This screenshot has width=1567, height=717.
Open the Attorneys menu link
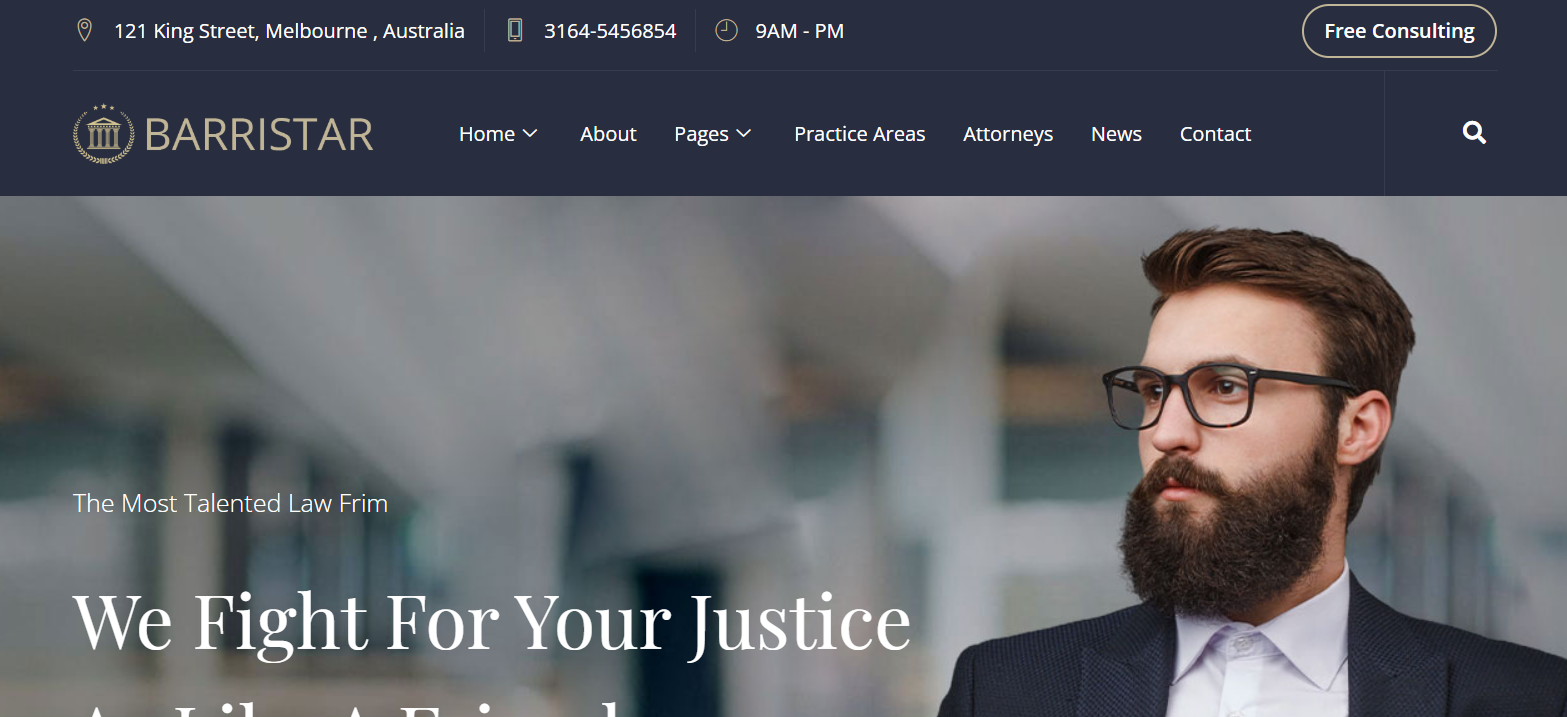[1008, 134]
